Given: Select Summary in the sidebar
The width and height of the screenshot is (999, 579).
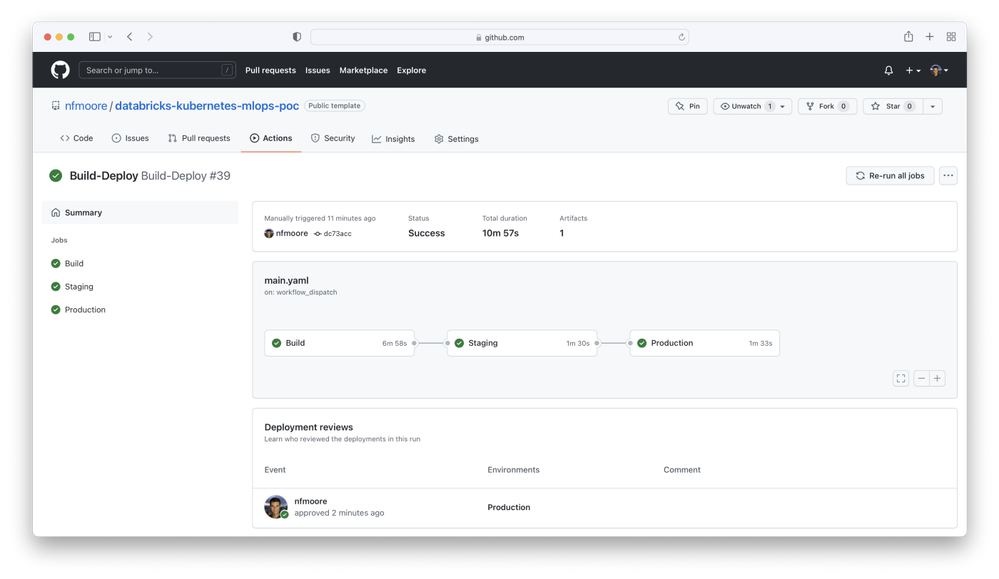Looking at the screenshot, I should [x=140, y=213].
